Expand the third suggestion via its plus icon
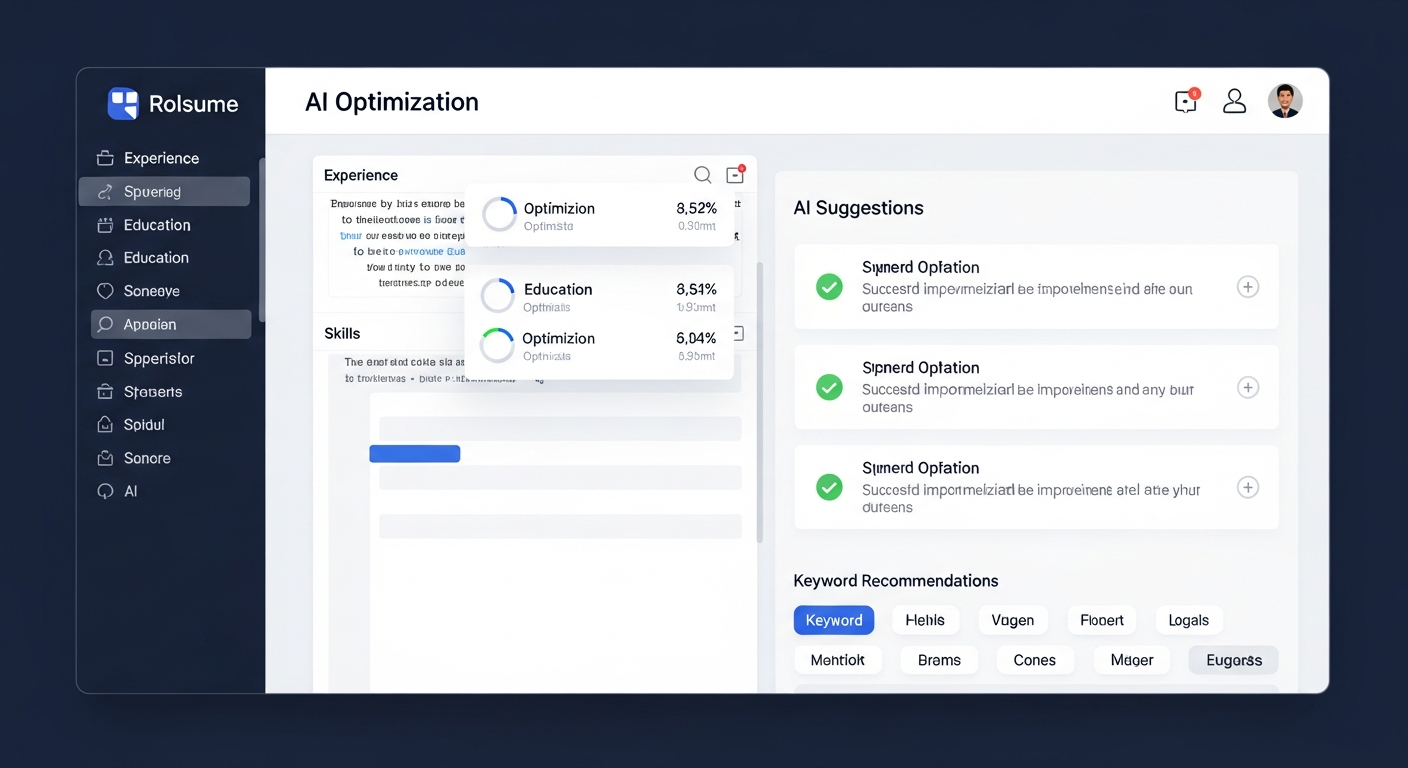1408x768 pixels. 1248,487
